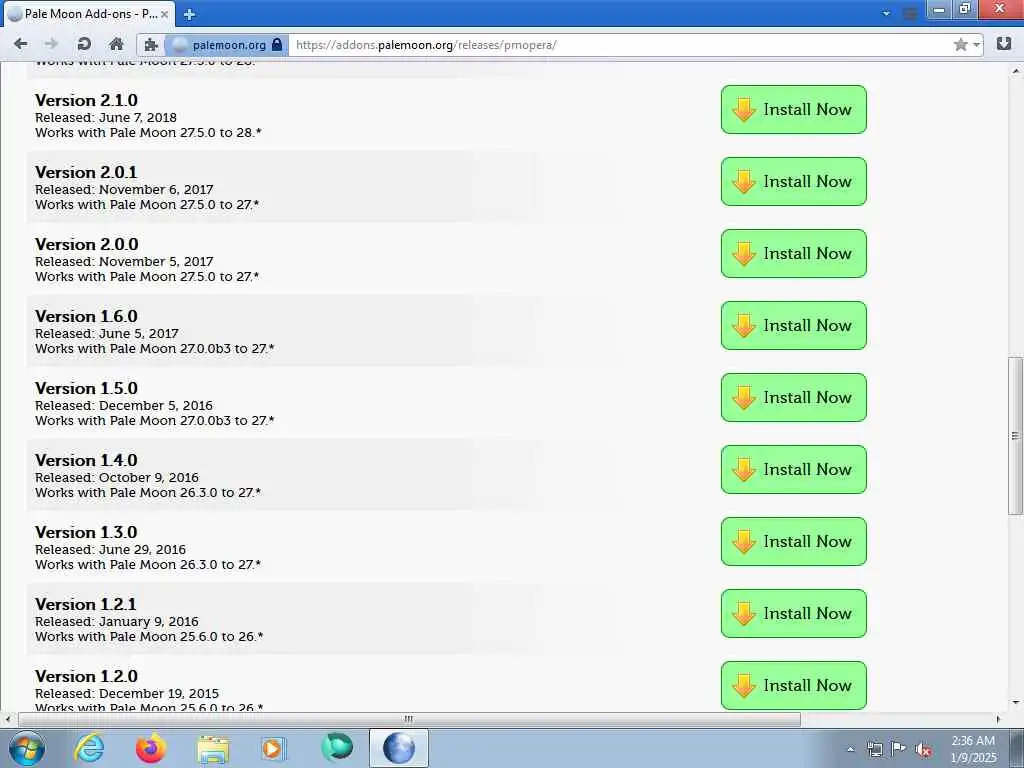Click the palemoon.org site identity badge
The image size is (1024, 768).
pos(227,45)
